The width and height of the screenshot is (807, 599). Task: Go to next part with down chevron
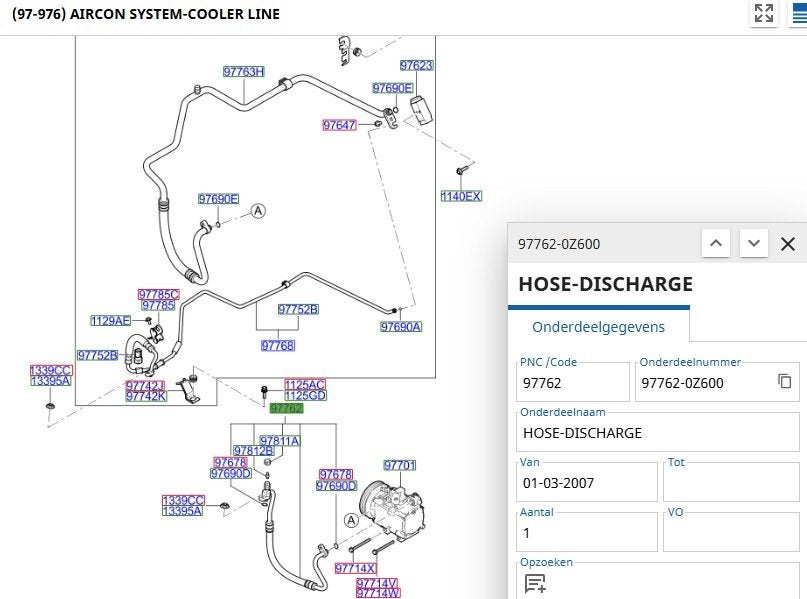click(x=754, y=243)
